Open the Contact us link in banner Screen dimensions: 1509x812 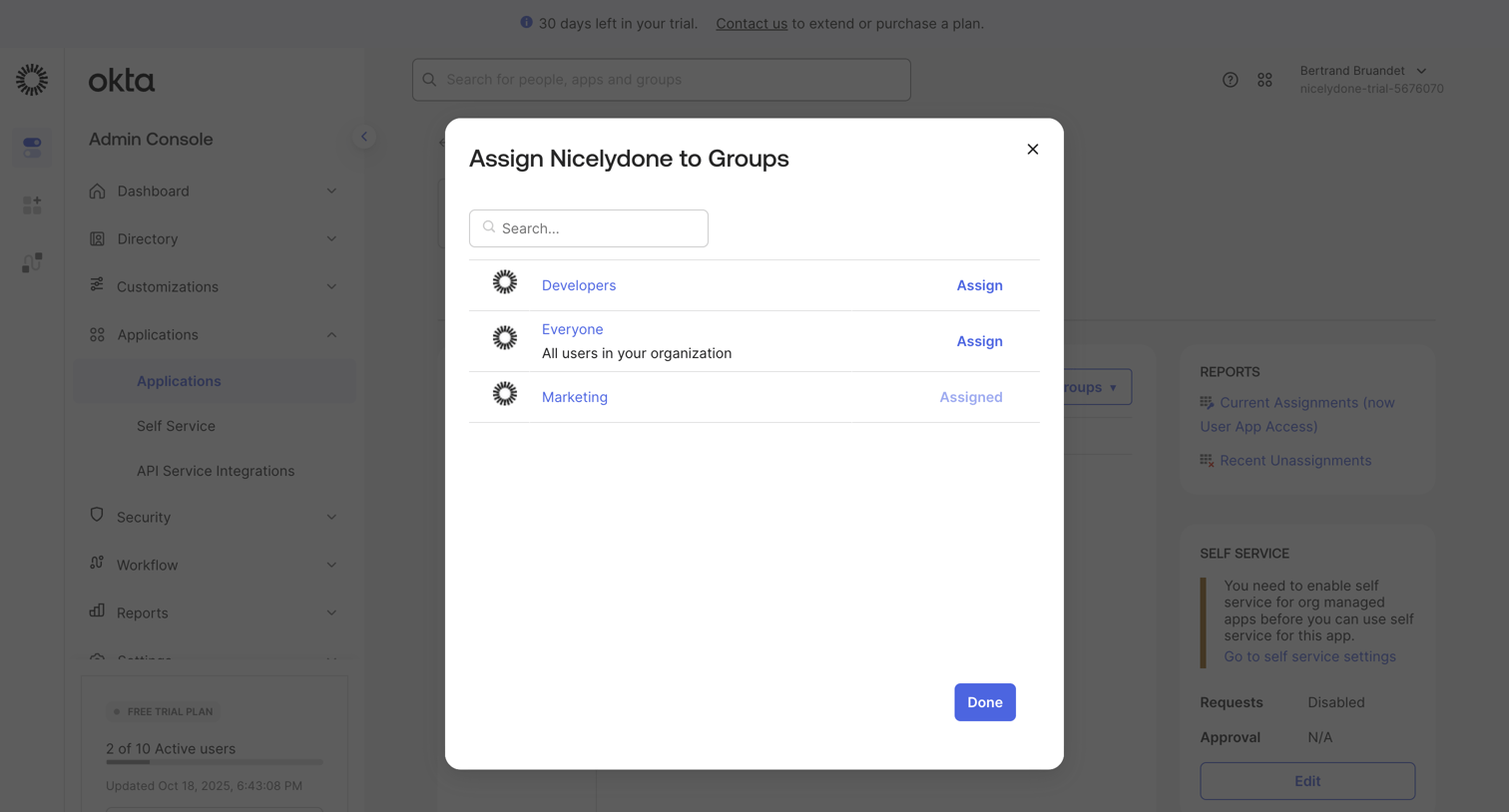(752, 23)
